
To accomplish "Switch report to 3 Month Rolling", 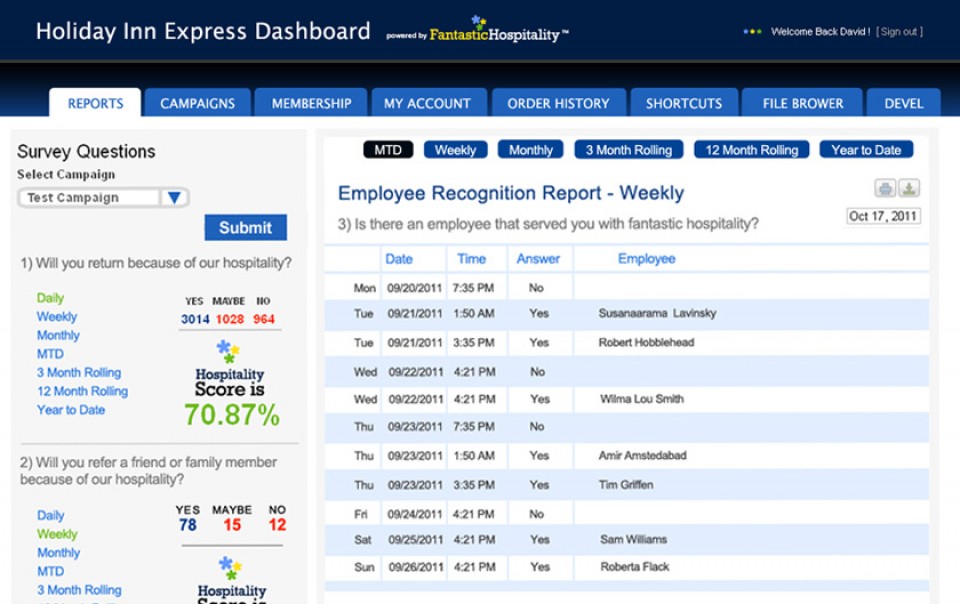I will tap(628, 150).
